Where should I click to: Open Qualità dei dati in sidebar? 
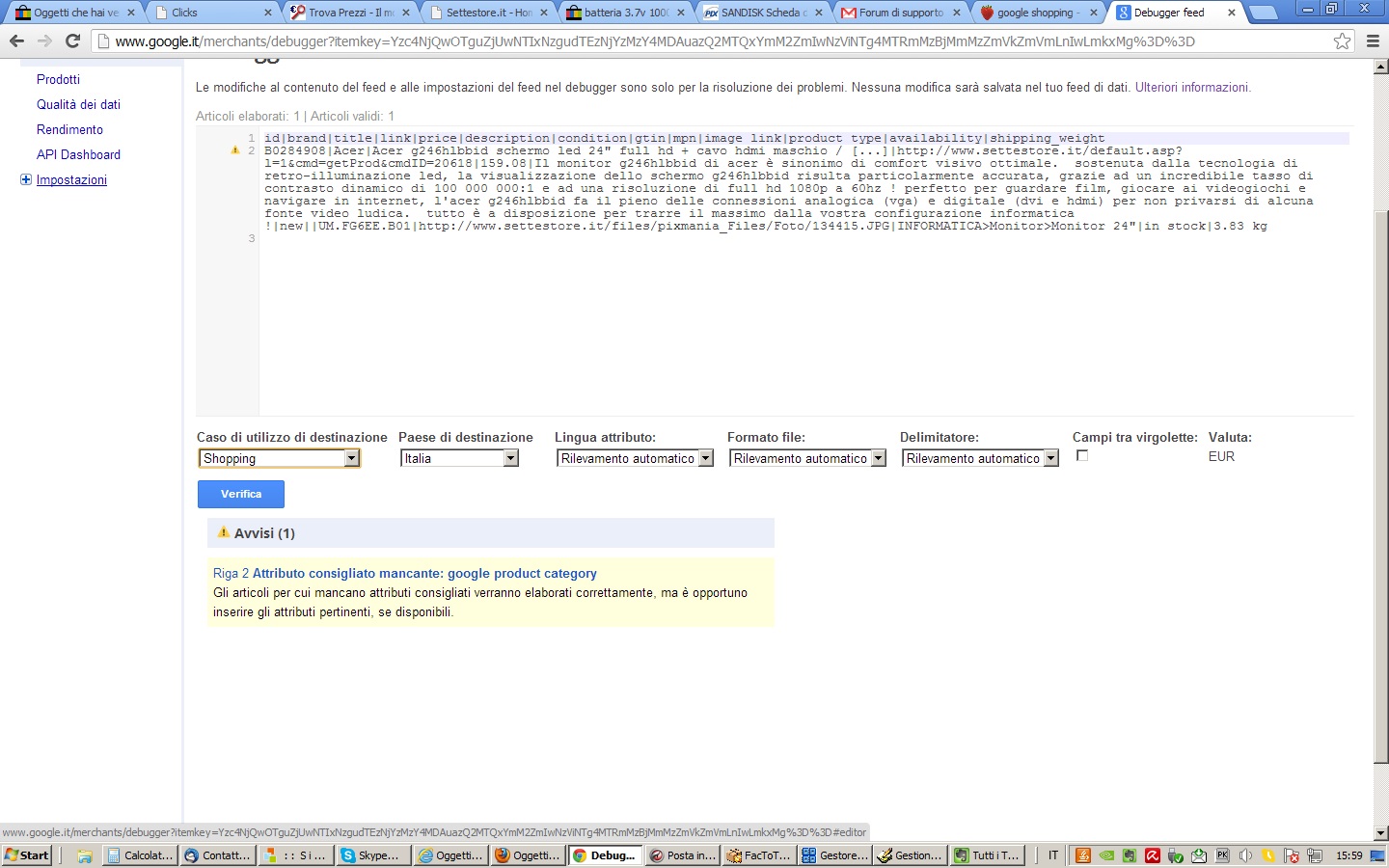point(78,104)
